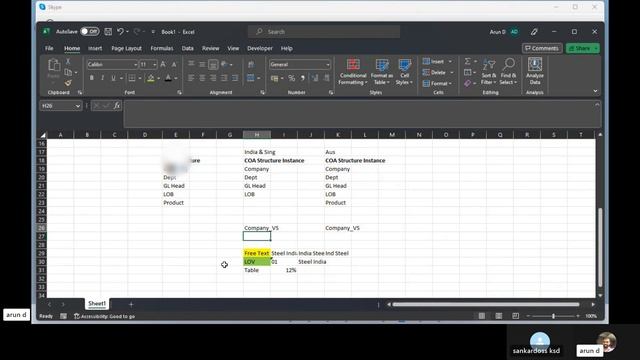The image size is (640, 360).
Task: Increase font size with larger A
Action: [163, 64]
